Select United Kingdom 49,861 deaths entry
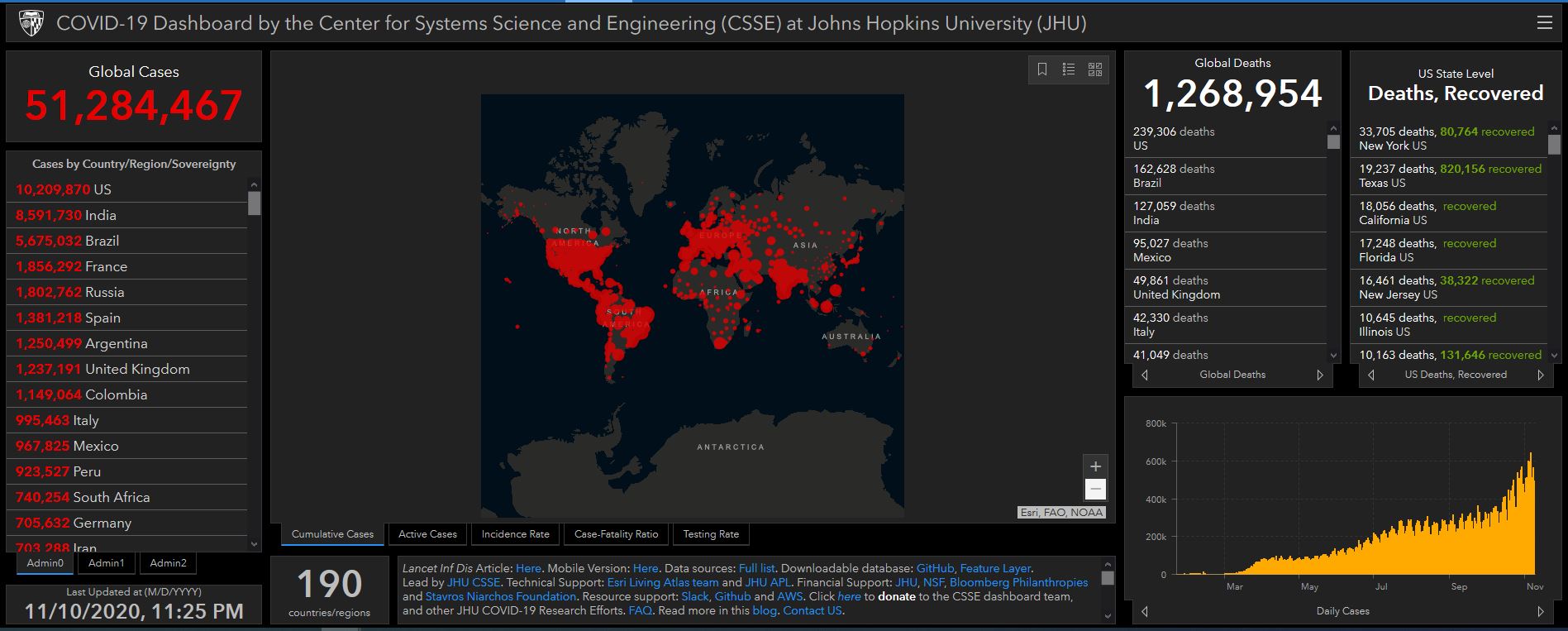The height and width of the screenshot is (631, 1568). point(1227,288)
